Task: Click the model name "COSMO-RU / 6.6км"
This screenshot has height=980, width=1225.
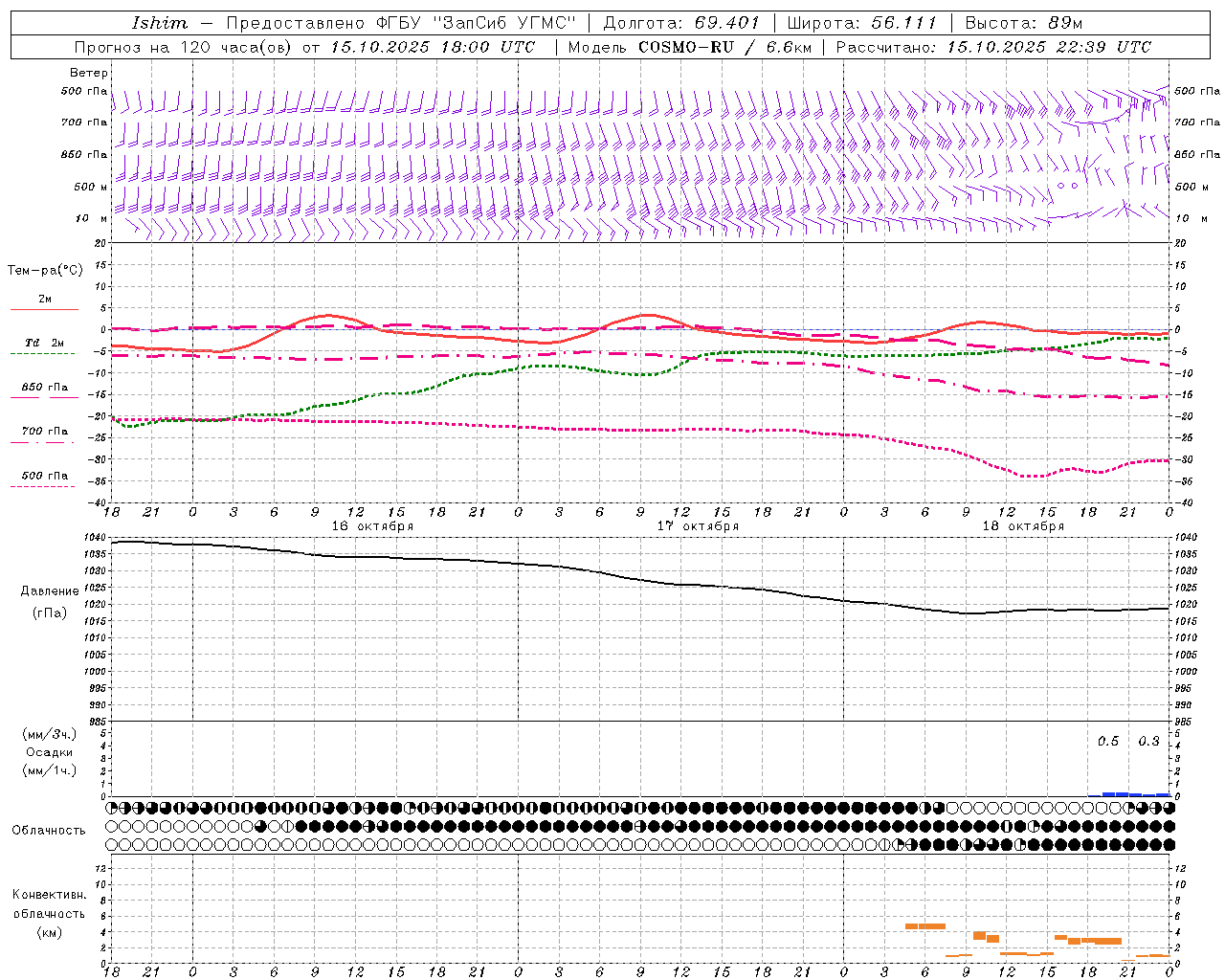Action: [725, 47]
